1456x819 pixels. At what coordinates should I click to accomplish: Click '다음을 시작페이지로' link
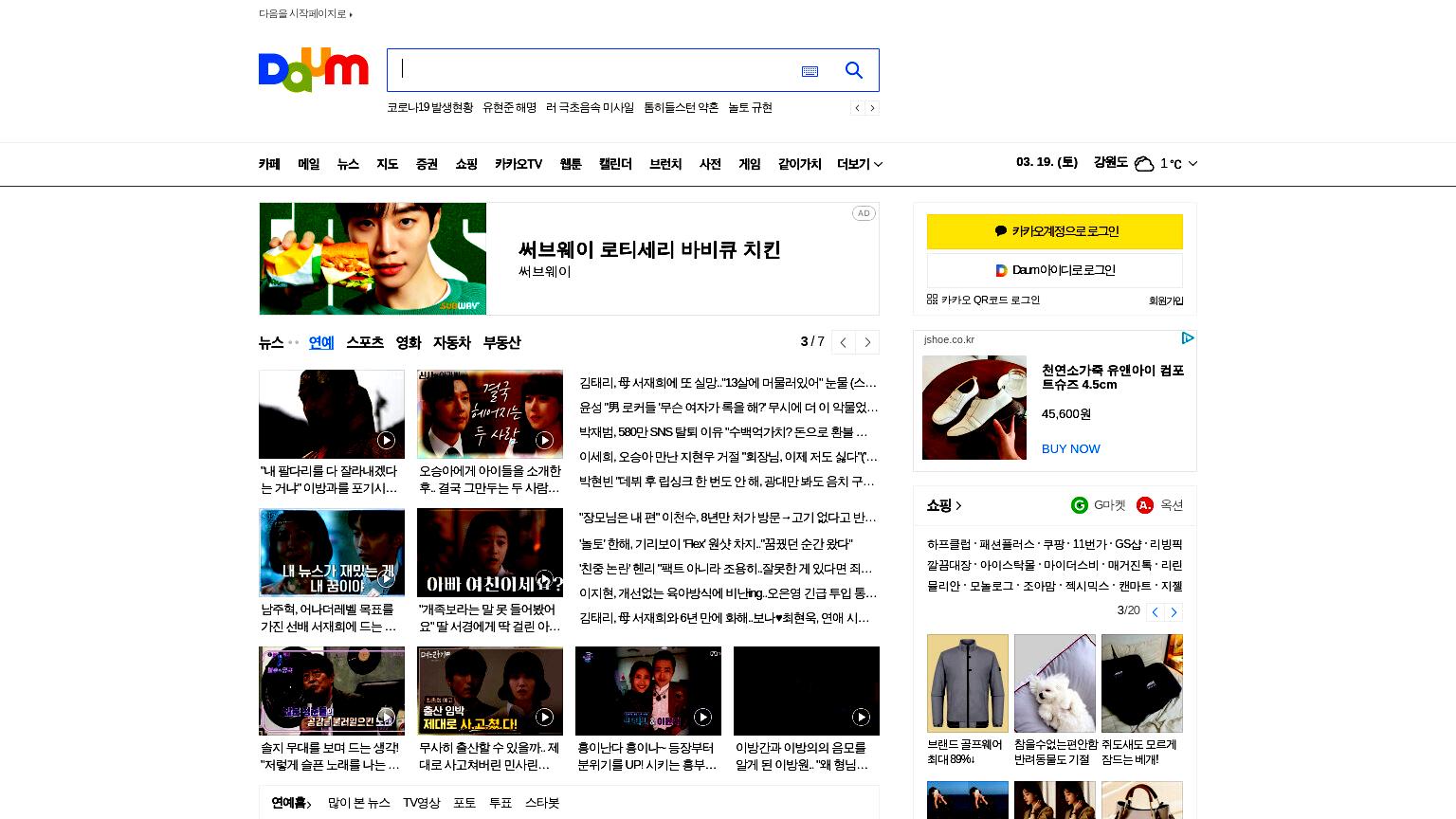click(x=305, y=13)
